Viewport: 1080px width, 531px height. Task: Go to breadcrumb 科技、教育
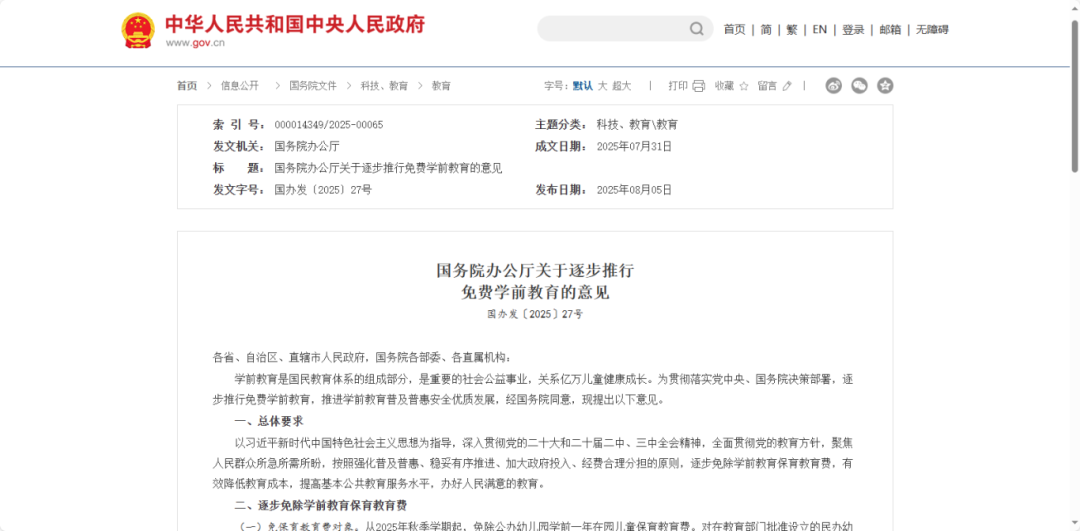pos(384,86)
